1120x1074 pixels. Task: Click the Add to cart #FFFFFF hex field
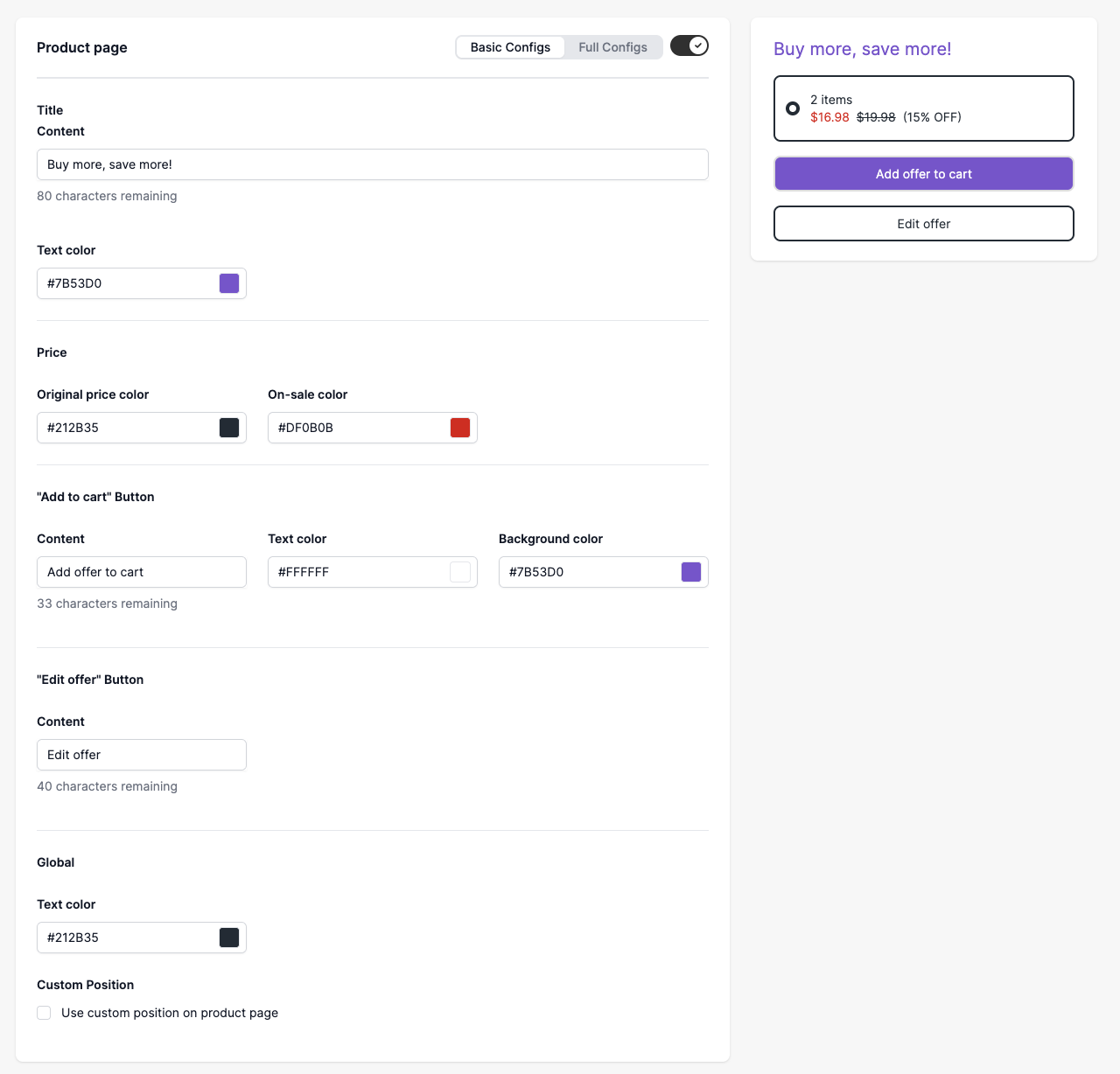(x=357, y=572)
